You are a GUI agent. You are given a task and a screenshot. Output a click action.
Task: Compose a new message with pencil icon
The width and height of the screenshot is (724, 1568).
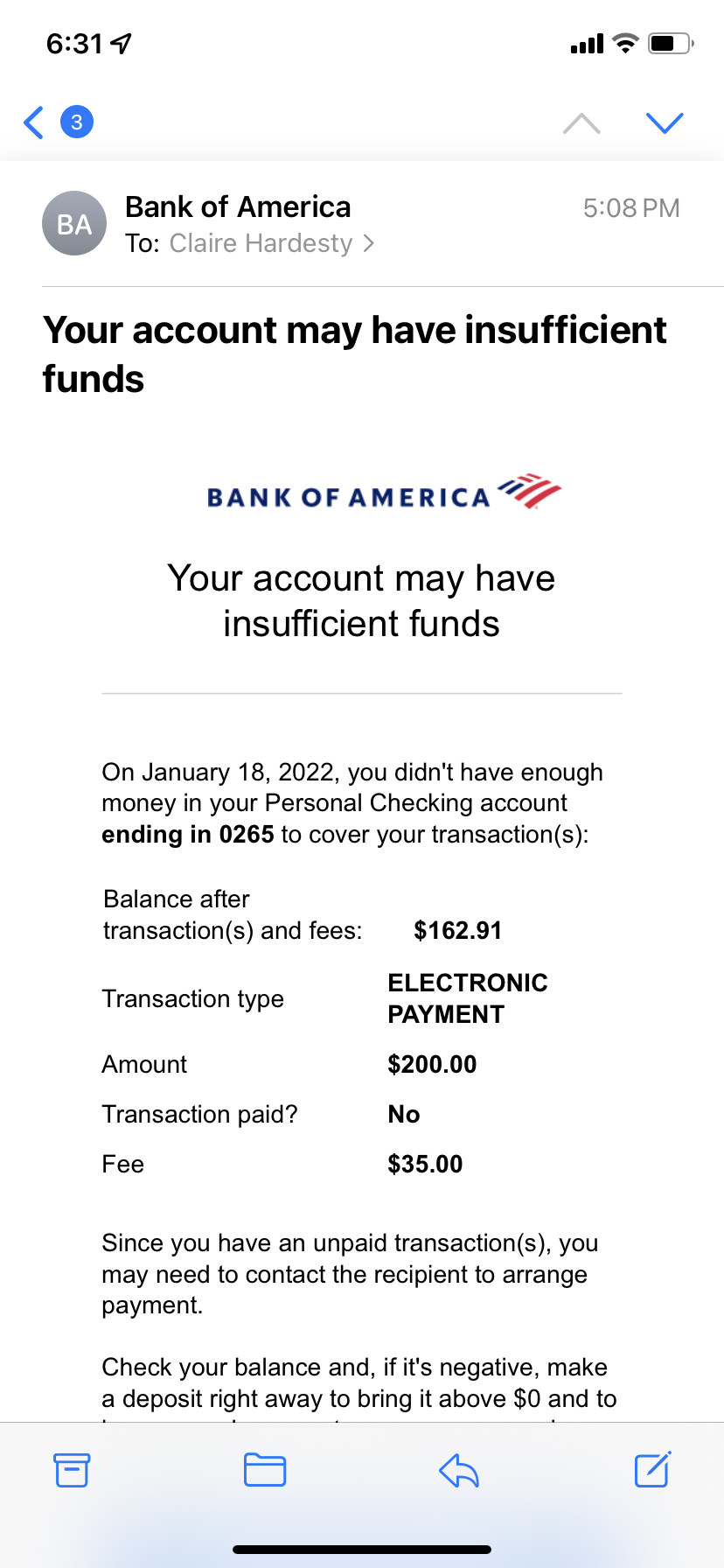click(652, 1470)
